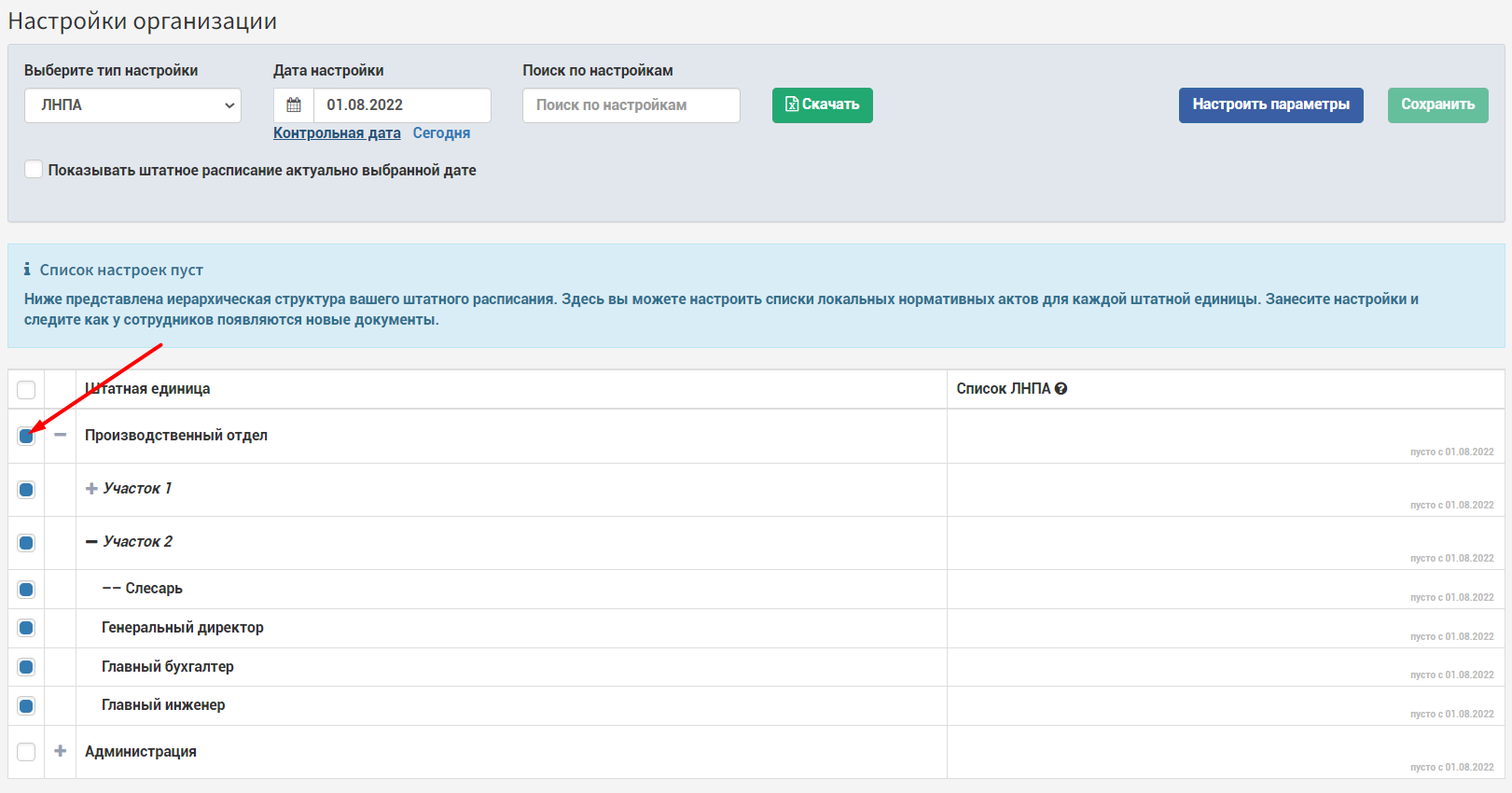Click the Сохранить button
The width and height of the screenshot is (1512, 793).
tap(1438, 105)
